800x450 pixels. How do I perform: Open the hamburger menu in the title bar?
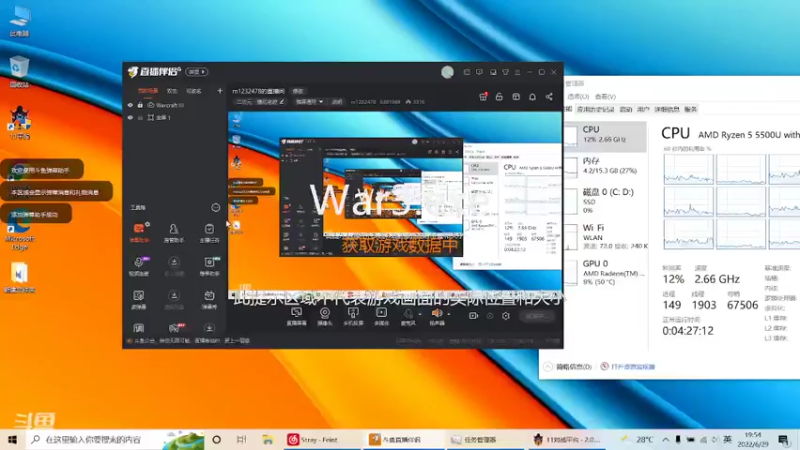coord(517,72)
